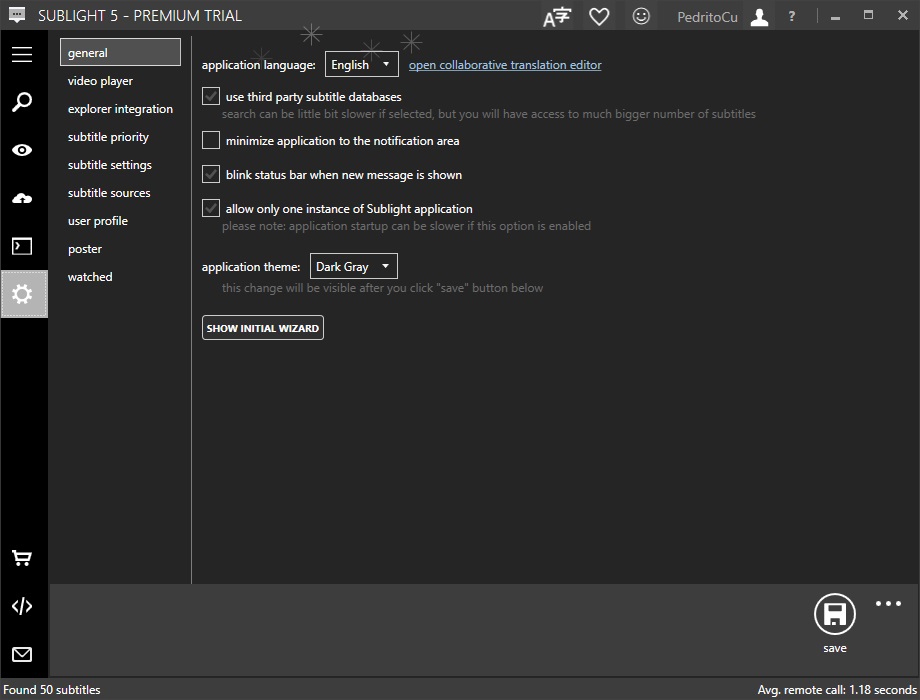This screenshot has height=700, width=920.
Task: Open the cloud upload icon
Action: [22, 198]
